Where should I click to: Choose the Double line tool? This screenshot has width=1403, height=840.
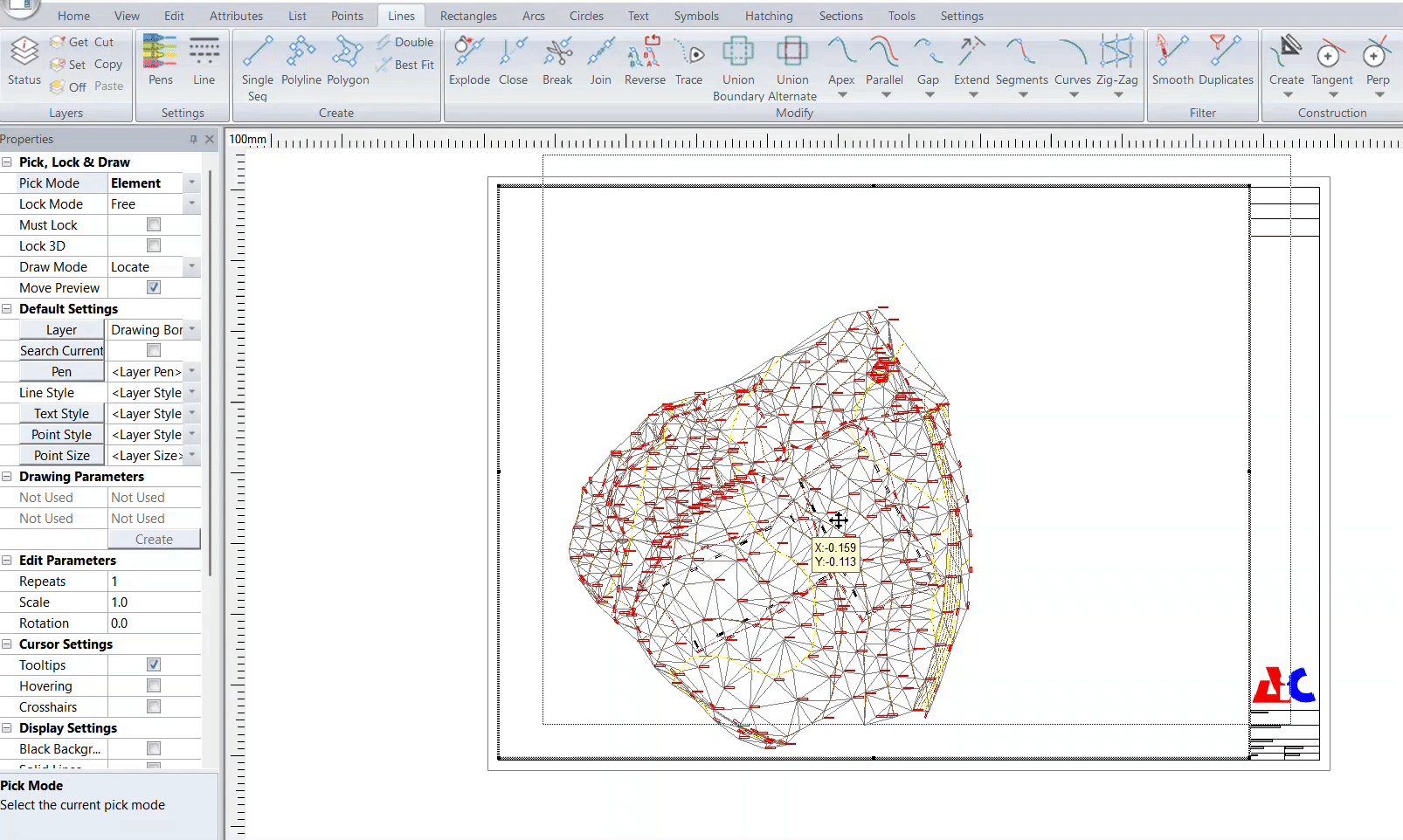pyautogui.click(x=405, y=42)
